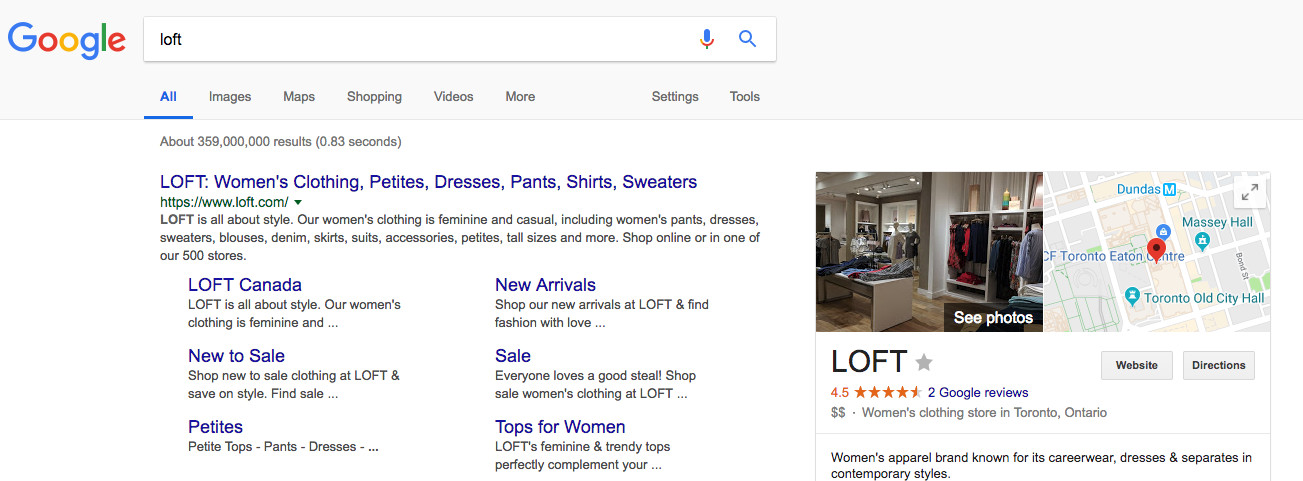Viewport: 1303px width, 481px height.
Task: Click the grey star next to LOFT
Action: (924, 362)
